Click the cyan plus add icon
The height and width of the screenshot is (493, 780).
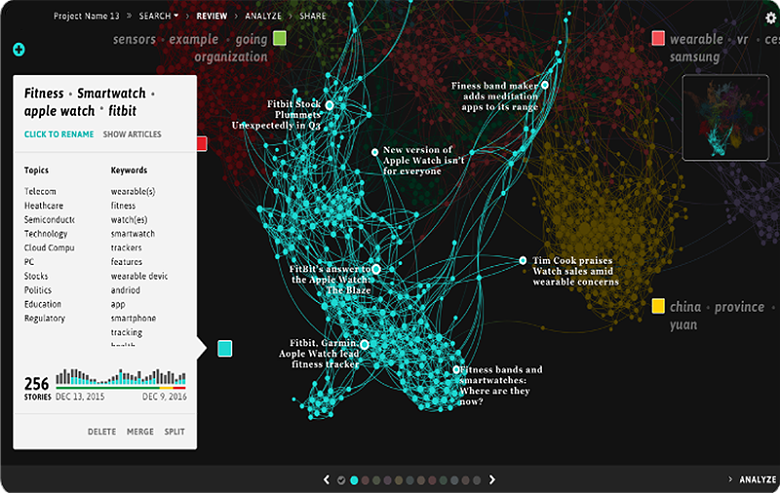coord(19,49)
